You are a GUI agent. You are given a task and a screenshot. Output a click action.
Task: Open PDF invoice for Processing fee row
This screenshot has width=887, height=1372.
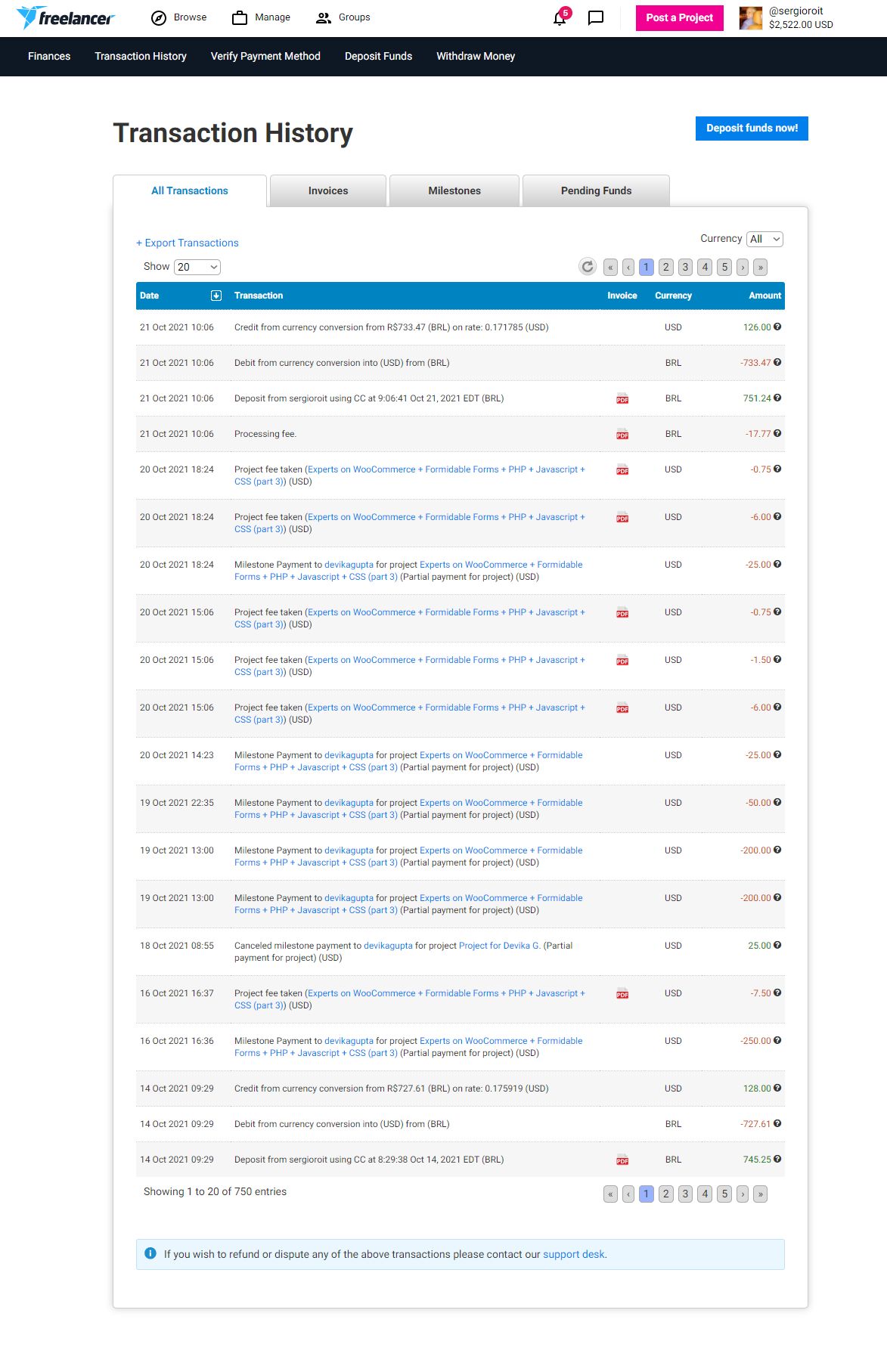tap(622, 435)
